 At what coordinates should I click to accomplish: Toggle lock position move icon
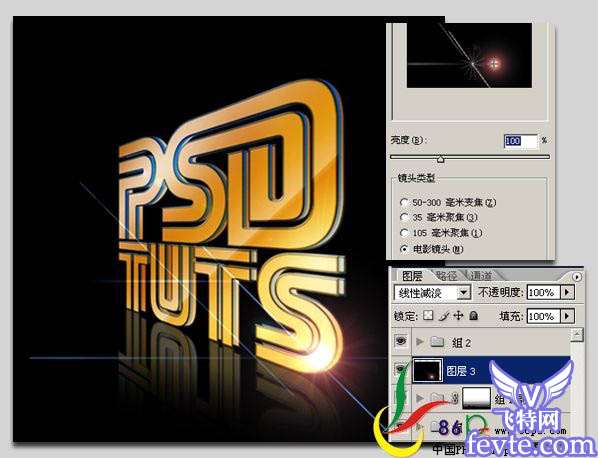click(x=458, y=315)
